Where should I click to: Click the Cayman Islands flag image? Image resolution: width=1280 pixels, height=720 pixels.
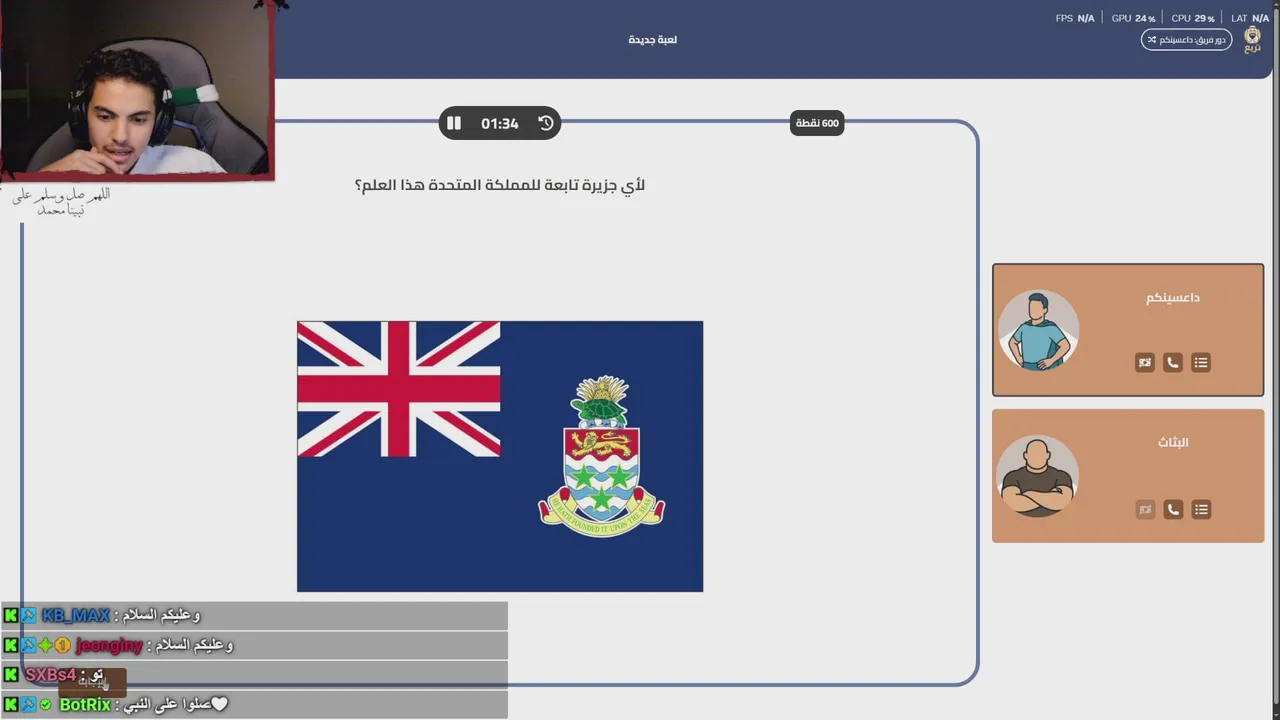click(x=500, y=456)
